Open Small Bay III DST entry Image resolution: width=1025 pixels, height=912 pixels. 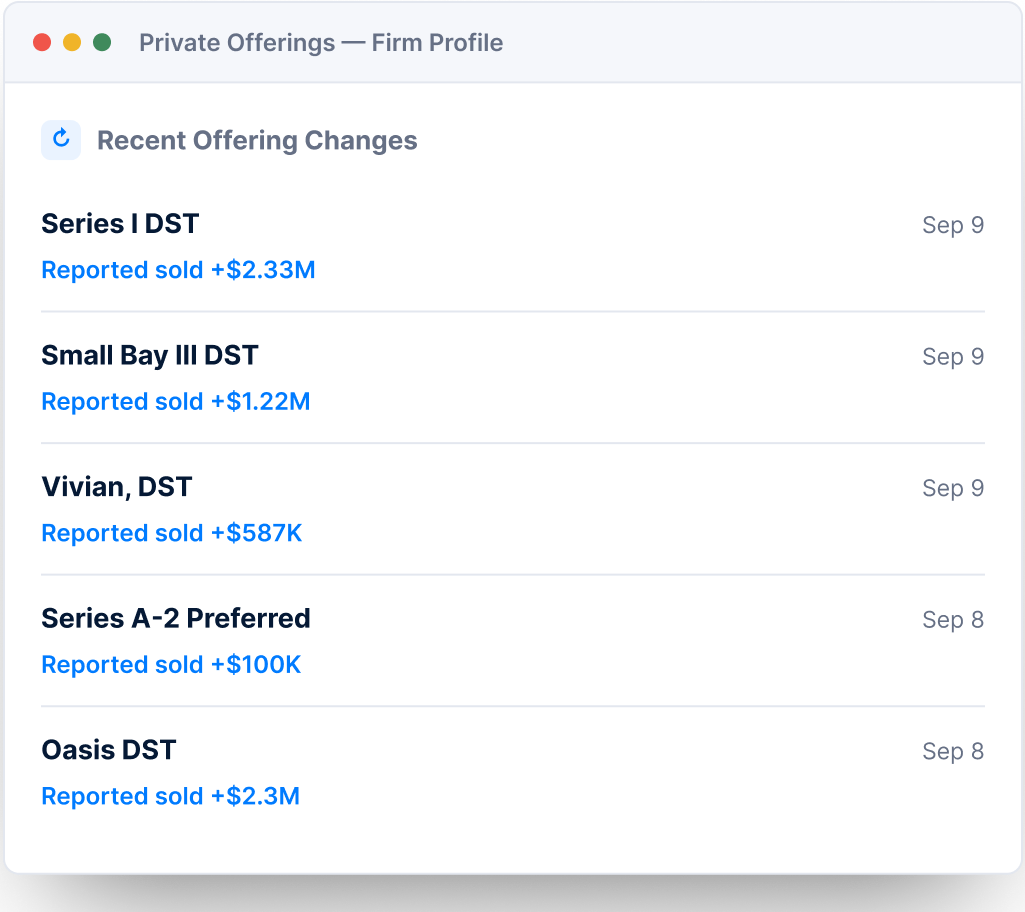pos(150,356)
